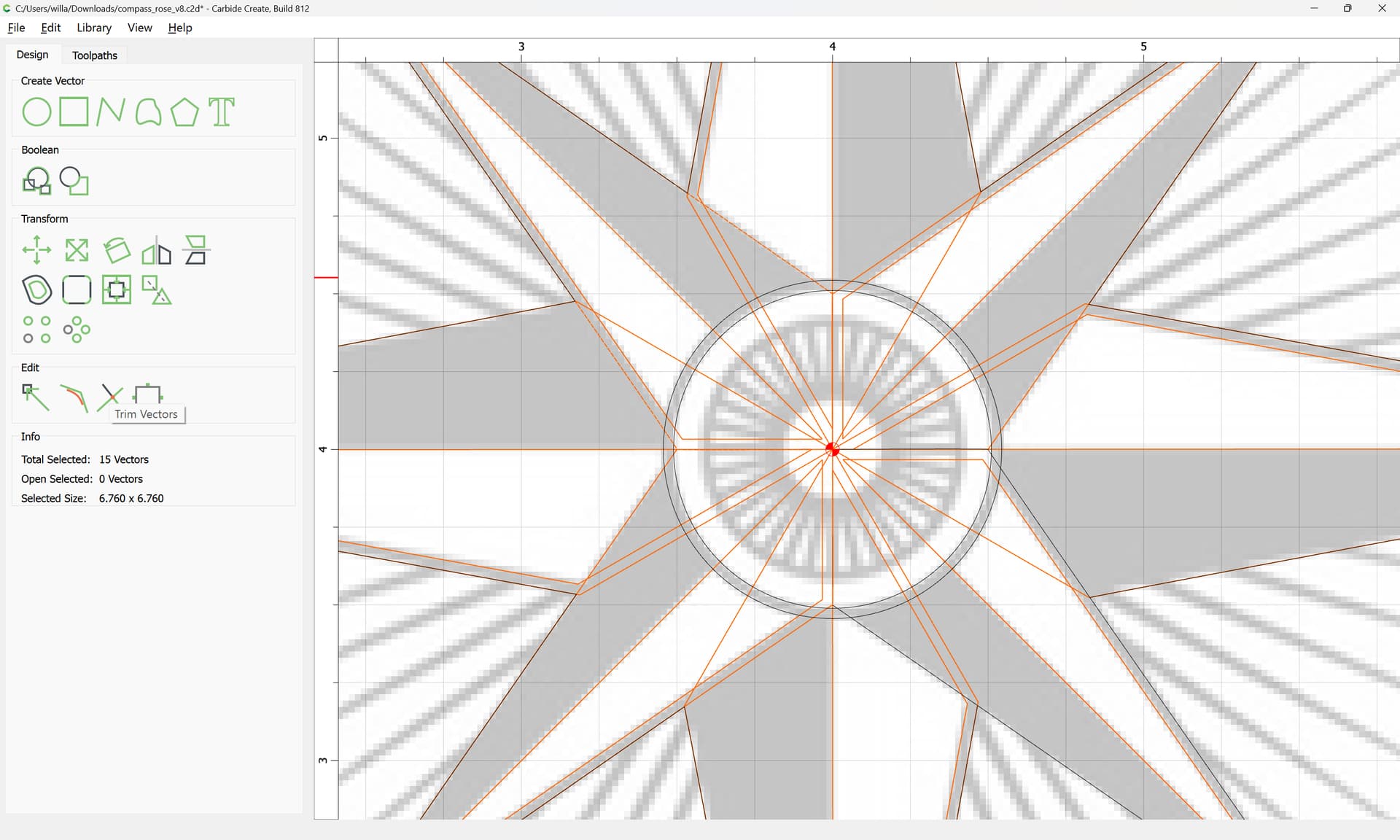Screen dimensions: 1400x840
Task: Open the View menu
Action: click(x=139, y=28)
